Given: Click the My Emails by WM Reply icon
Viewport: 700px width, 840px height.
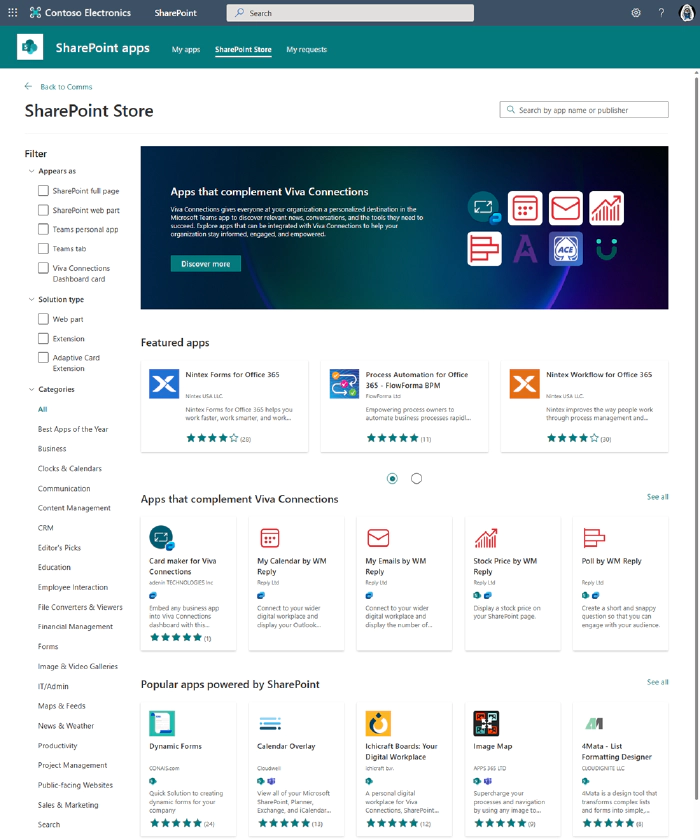Looking at the screenshot, I should click(378, 537).
